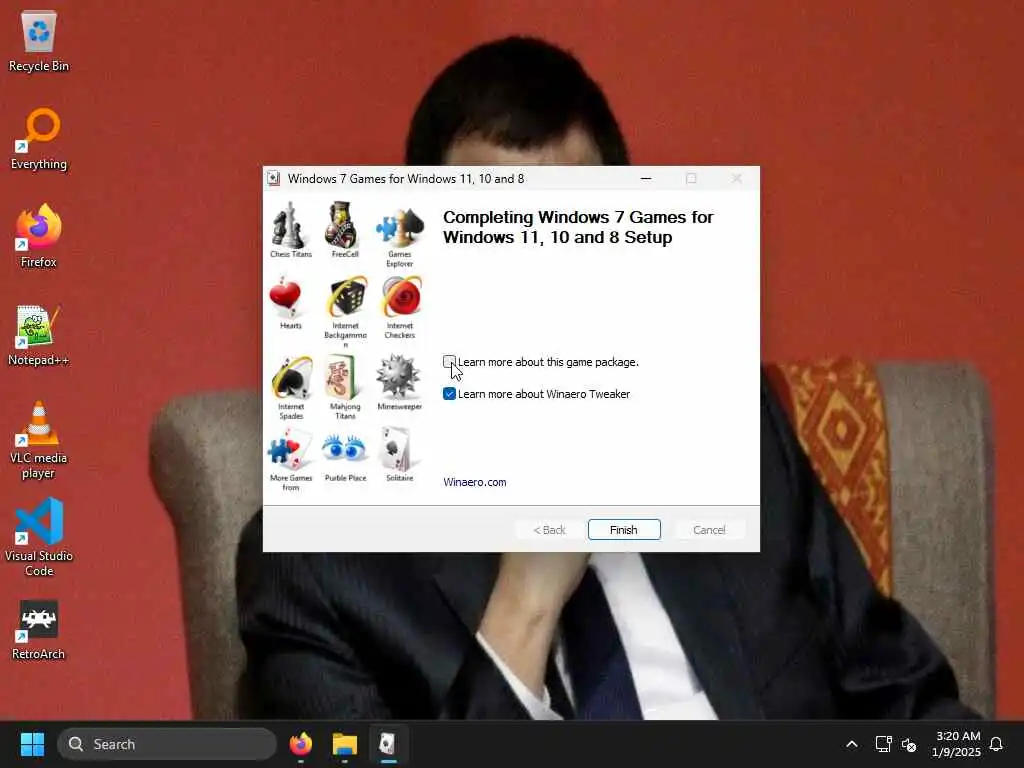Click the installer icon in taskbar

[x=388, y=744]
